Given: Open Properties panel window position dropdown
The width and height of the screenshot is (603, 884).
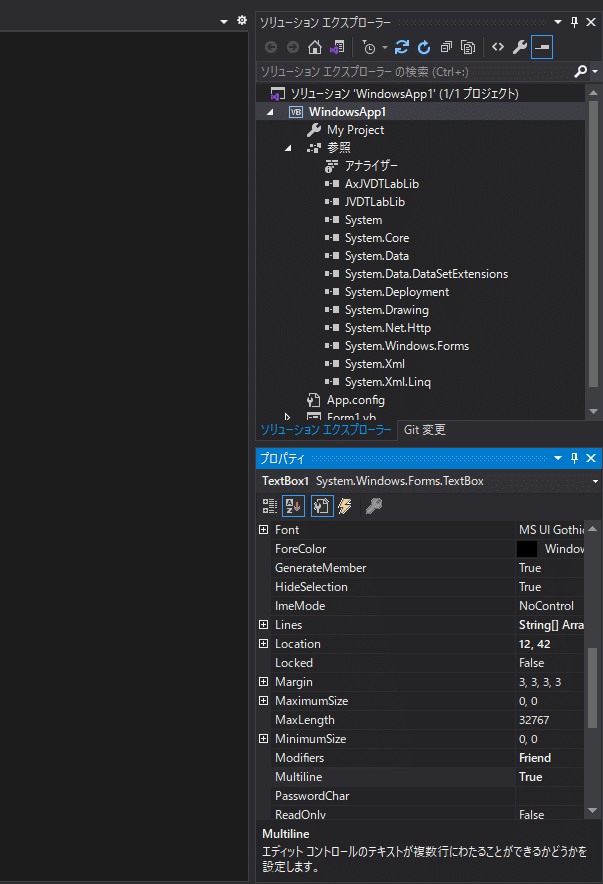Looking at the screenshot, I should coord(558,458).
